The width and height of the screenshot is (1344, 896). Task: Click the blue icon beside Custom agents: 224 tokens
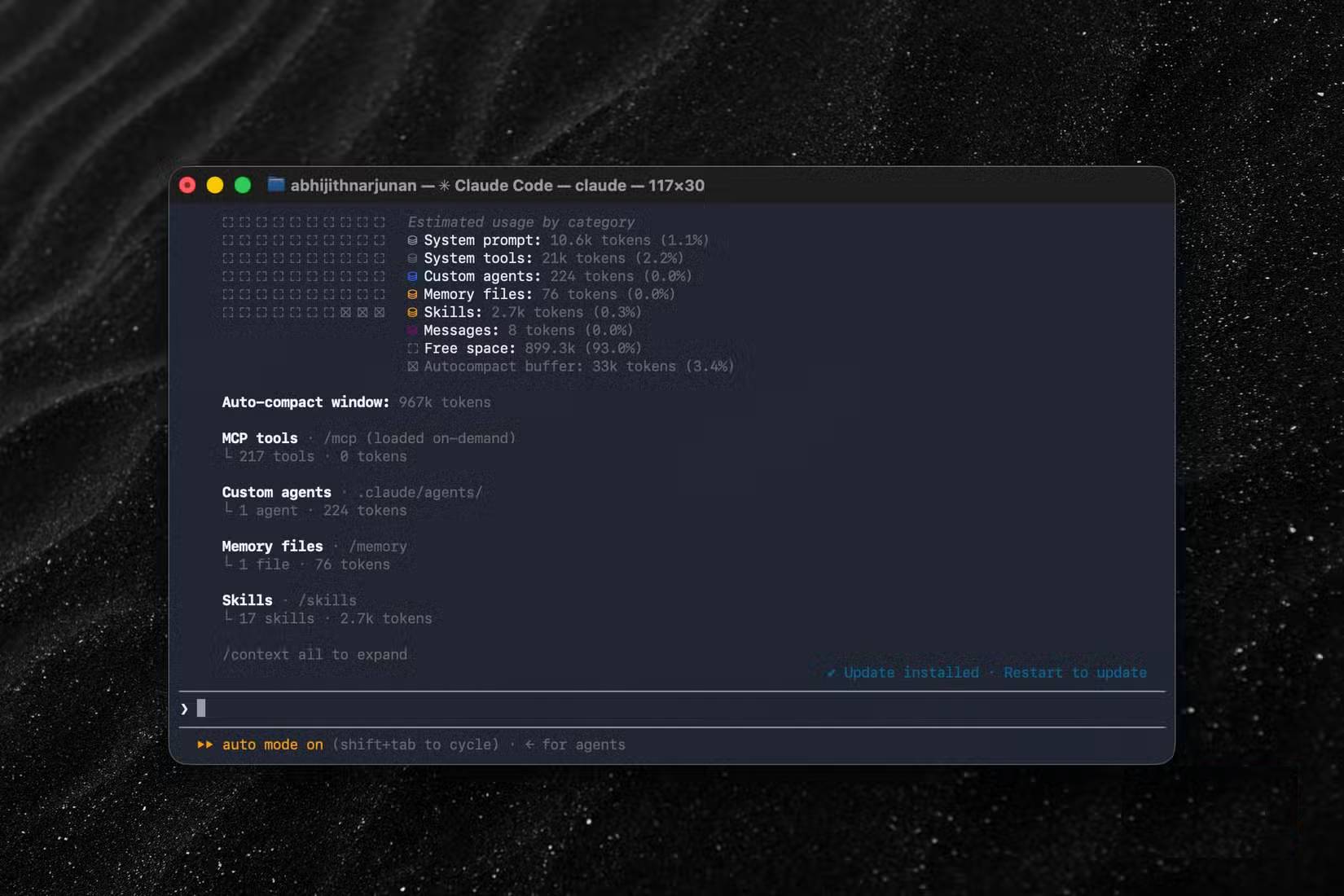tap(412, 276)
